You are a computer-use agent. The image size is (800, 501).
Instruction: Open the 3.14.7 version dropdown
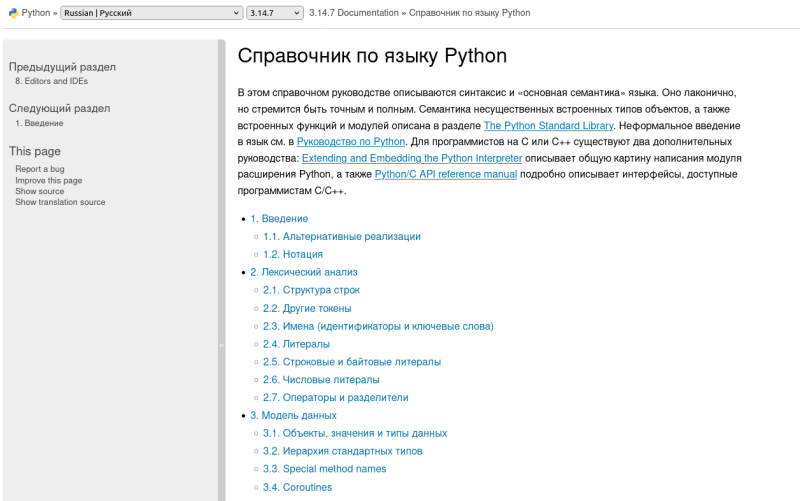(274, 13)
